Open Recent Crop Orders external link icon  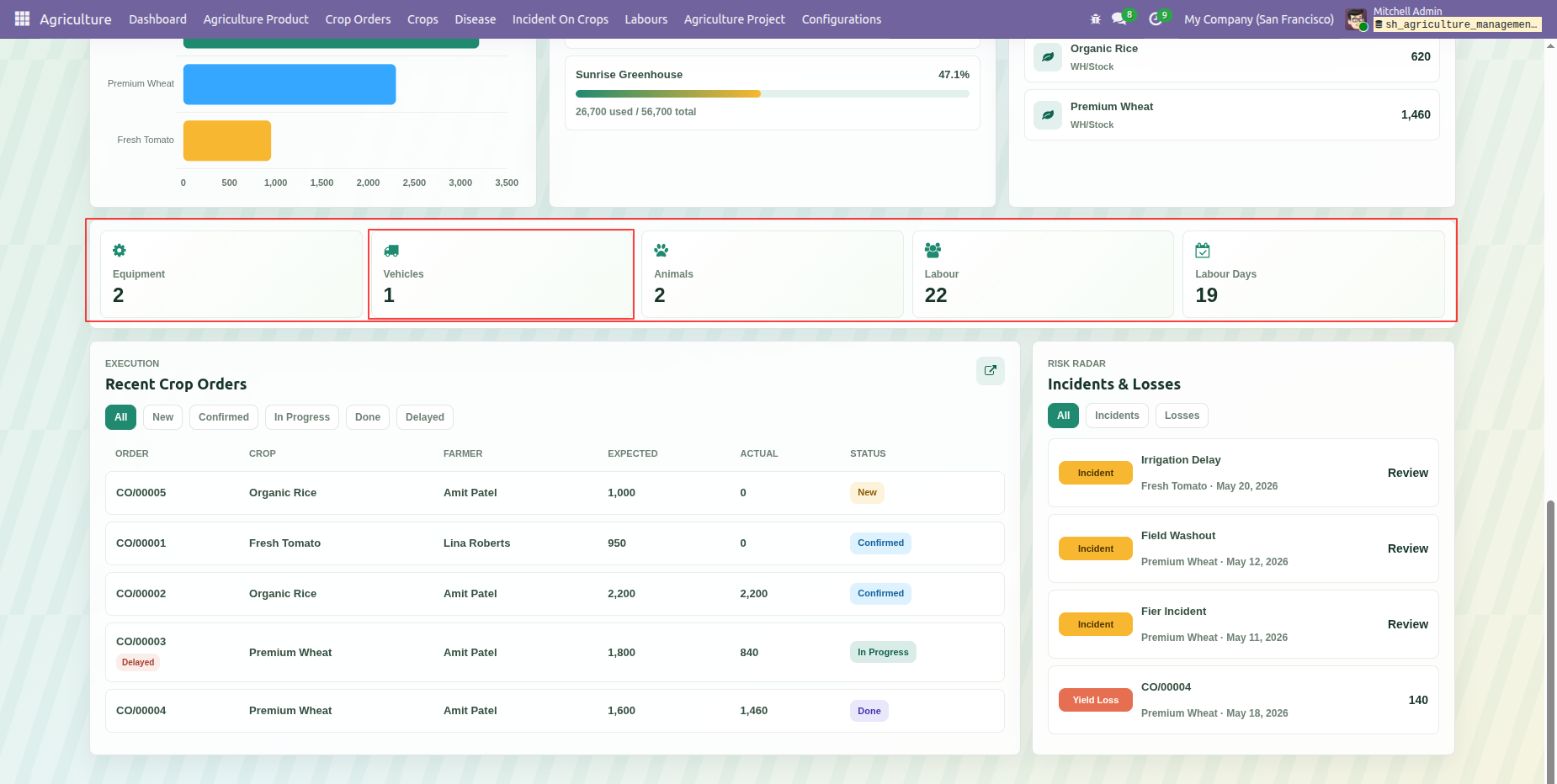click(991, 370)
